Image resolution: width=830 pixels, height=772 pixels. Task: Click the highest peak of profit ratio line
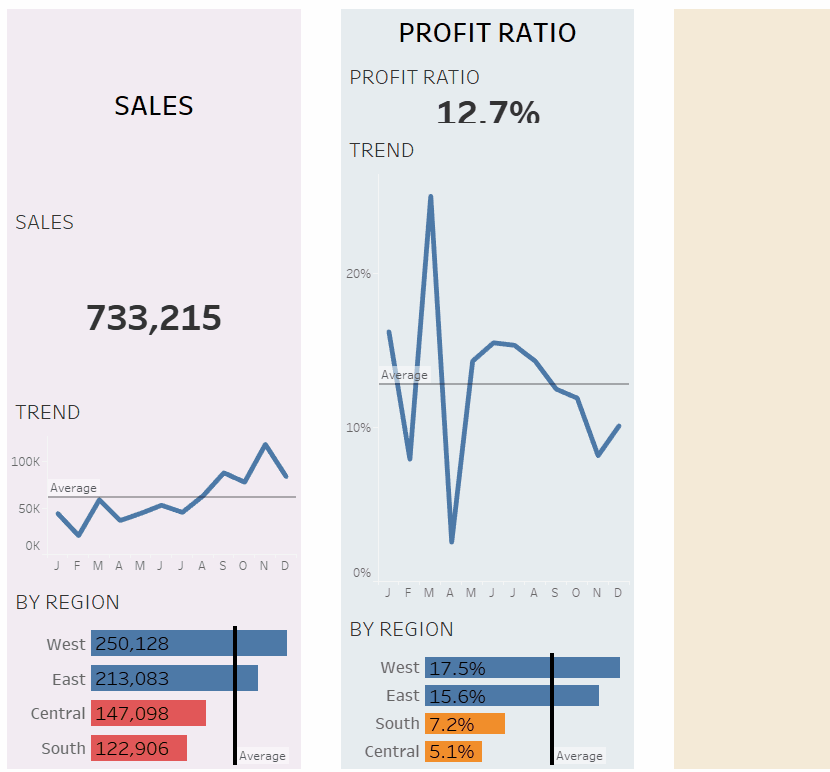[431, 196]
